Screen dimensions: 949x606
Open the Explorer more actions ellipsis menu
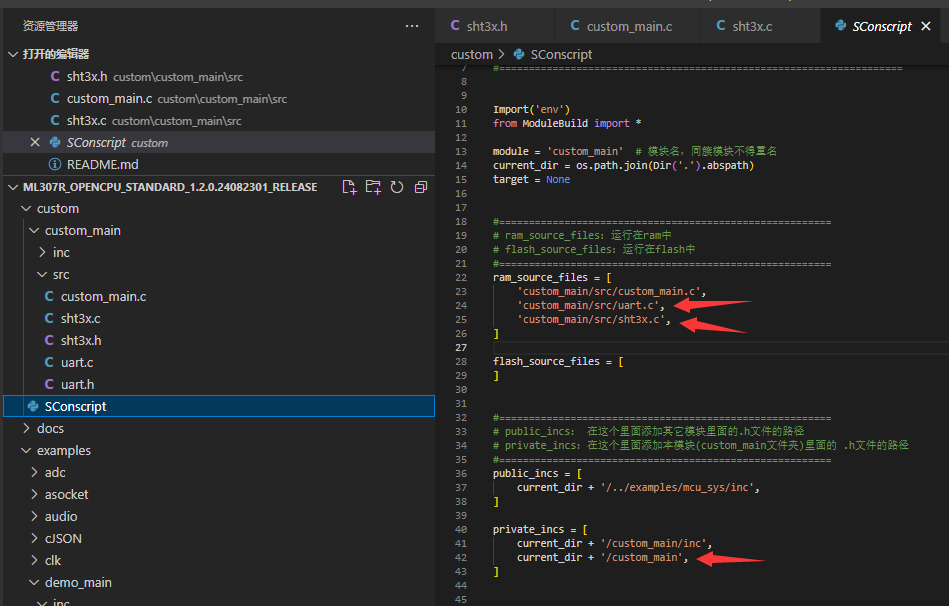point(412,26)
